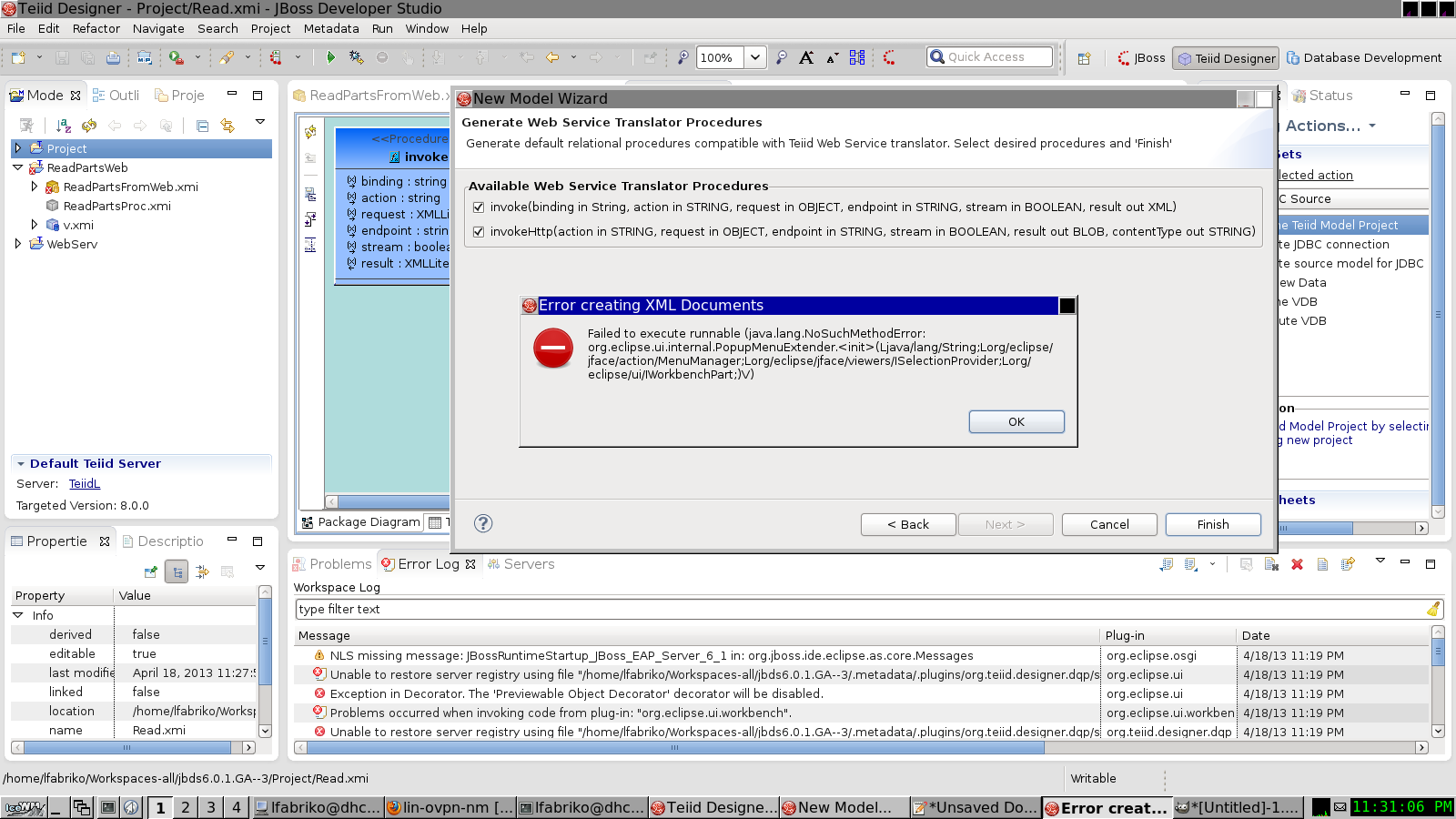This screenshot has height=819, width=1456.
Task: Click the Open Perspective icon
Action: coord(1084,58)
